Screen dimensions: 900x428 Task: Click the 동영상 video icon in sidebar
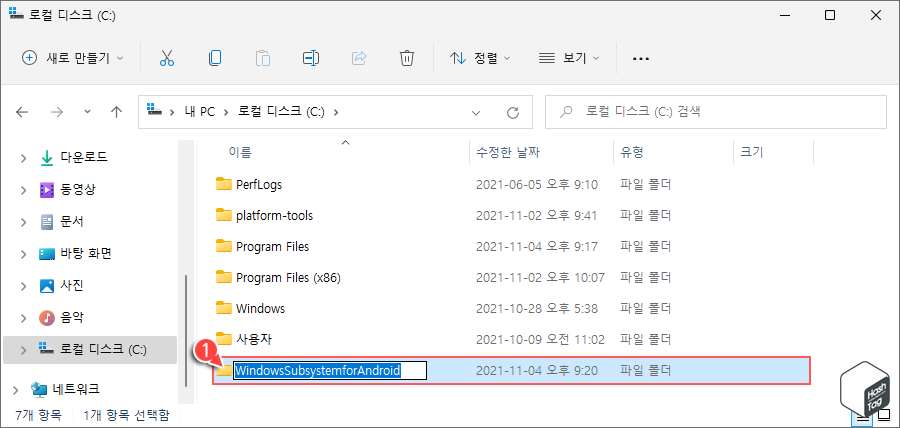coord(46,189)
